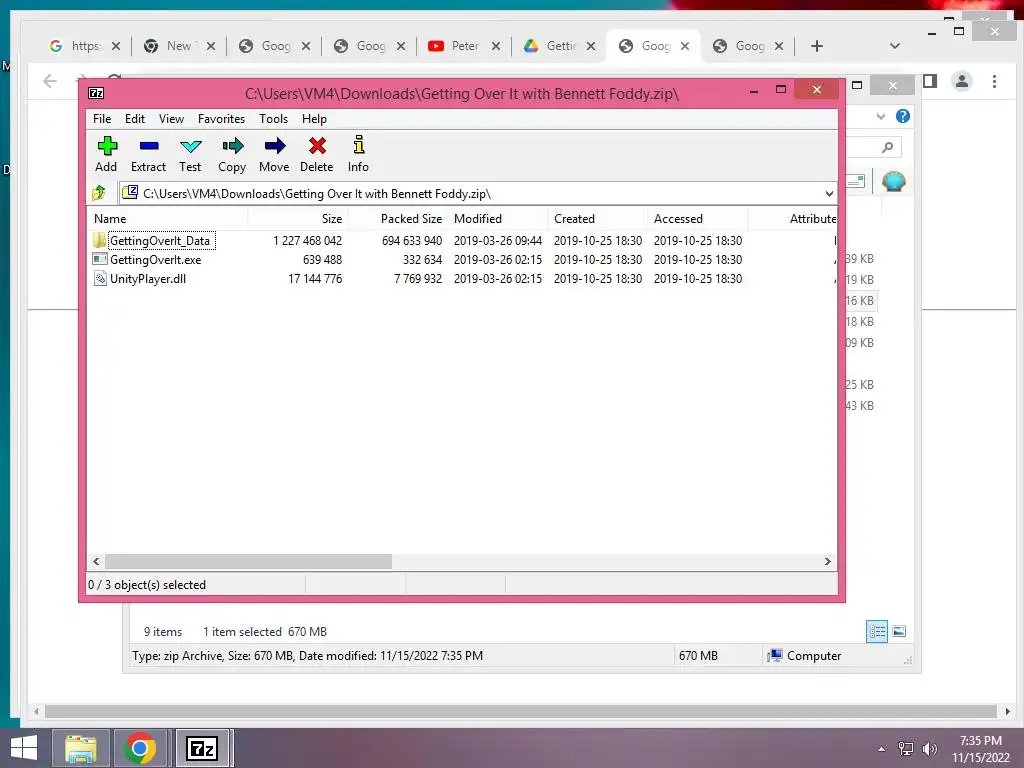Switch Explorer to large icons view
1024x768 pixels.
pos(899,631)
